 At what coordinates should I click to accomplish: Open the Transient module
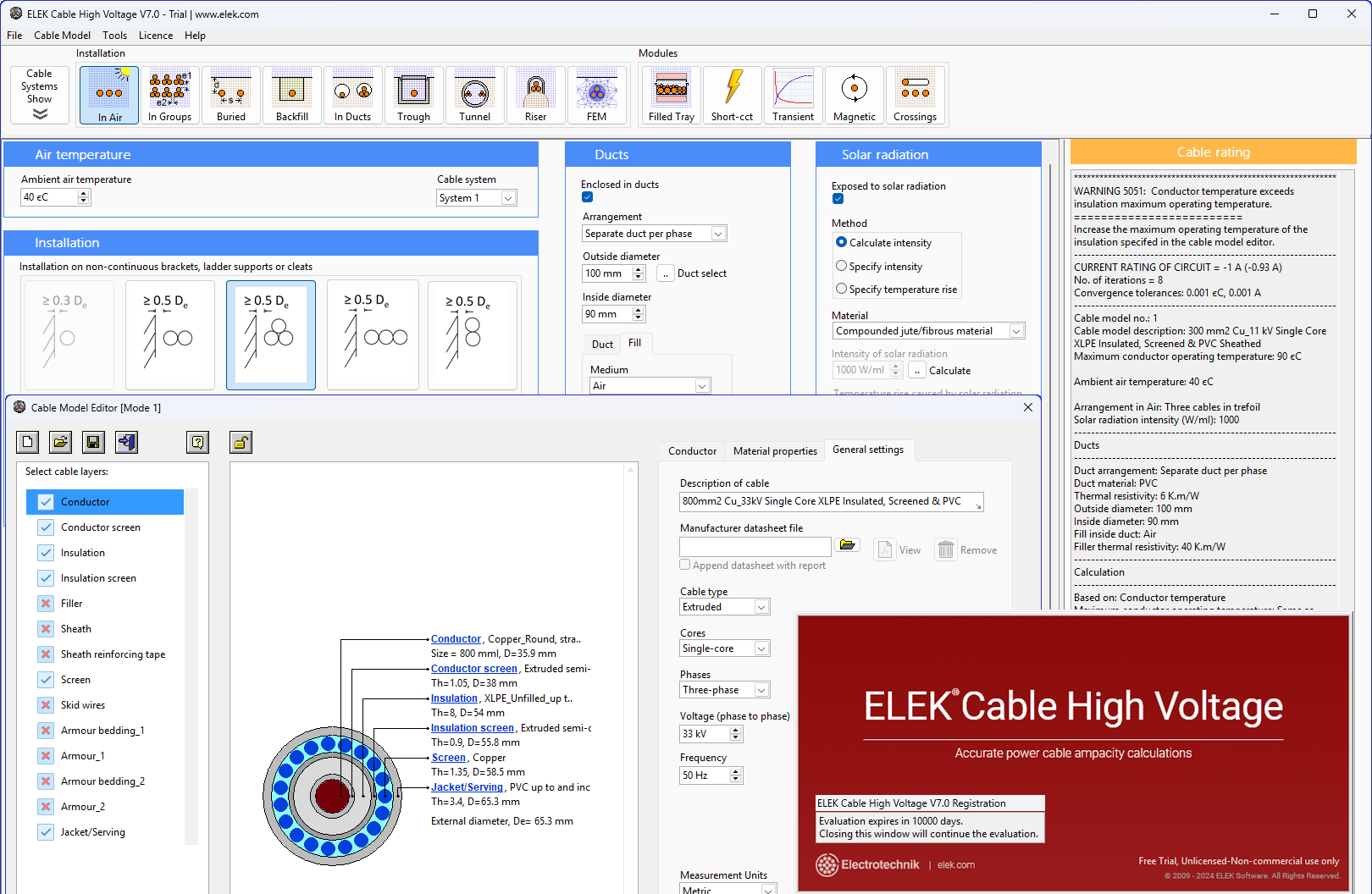pyautogui.click(x=794, y=96)
